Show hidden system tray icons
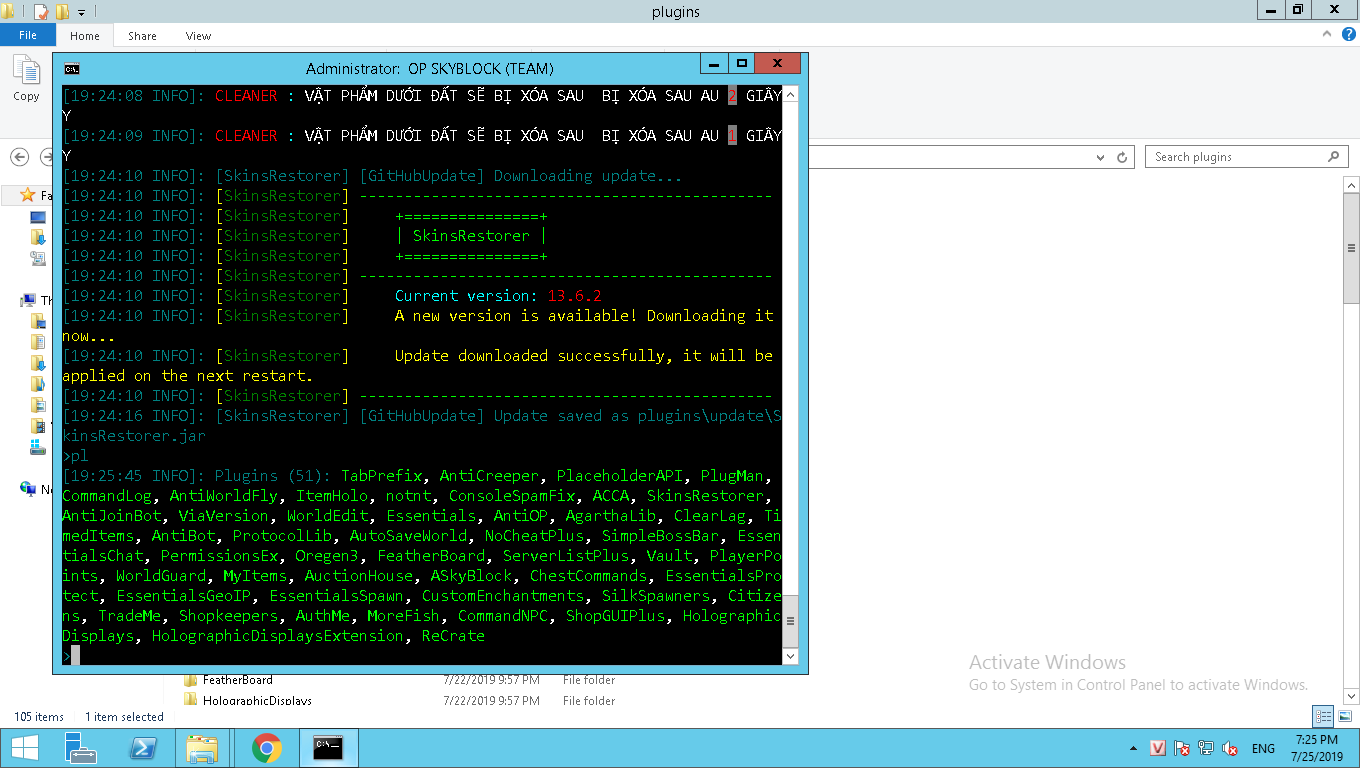This screenshot has width=1360, height=768. coord(1133,748)
